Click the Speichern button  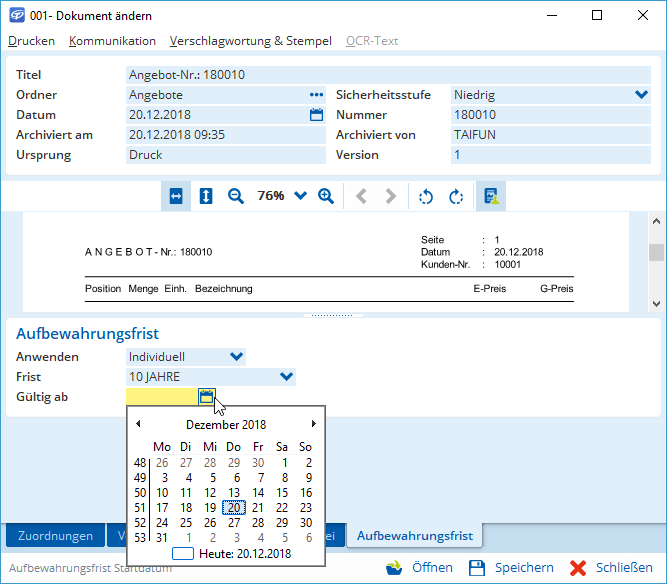click(x=511, y=567)
